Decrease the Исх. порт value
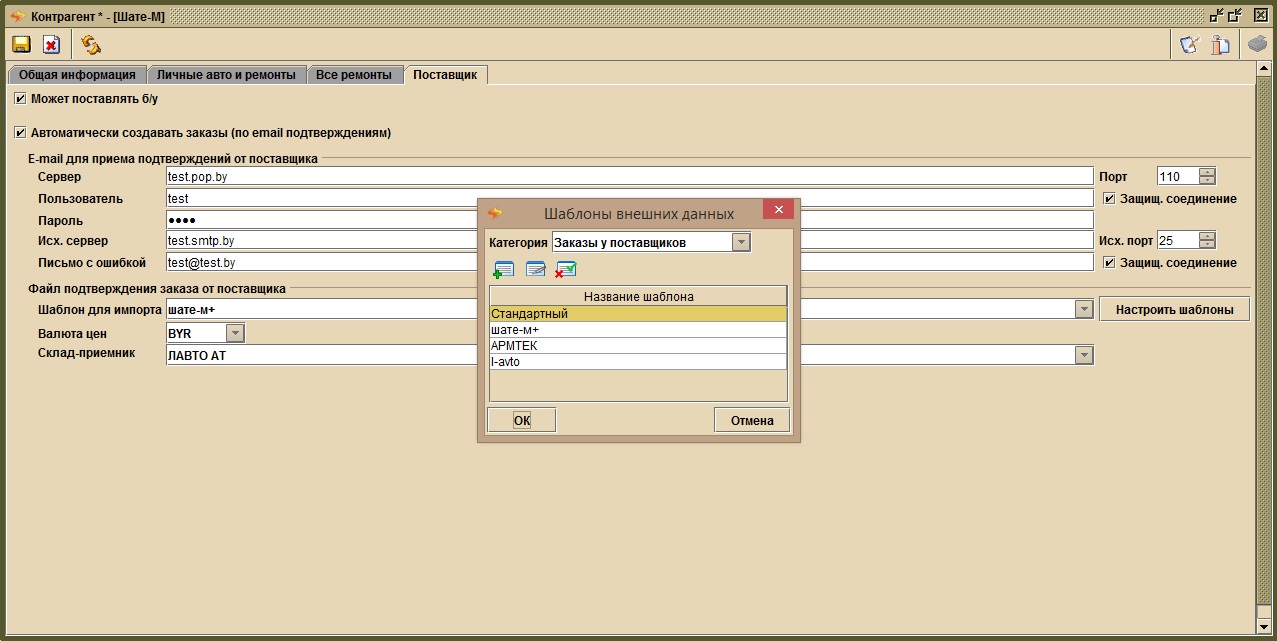This screenshot has height=641, width=1277. [1208, 245]
